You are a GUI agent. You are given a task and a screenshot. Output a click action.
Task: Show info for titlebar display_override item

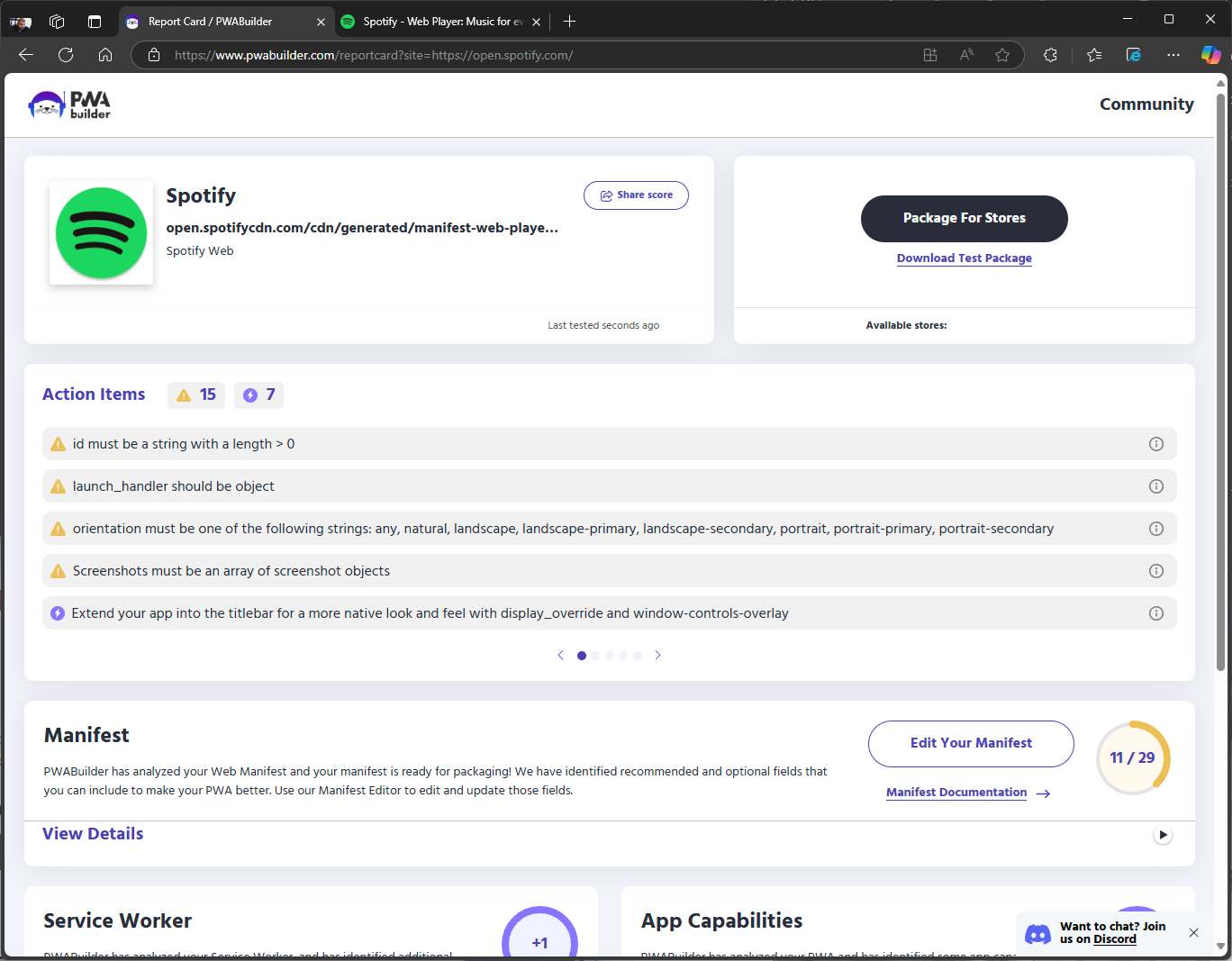1156,613
